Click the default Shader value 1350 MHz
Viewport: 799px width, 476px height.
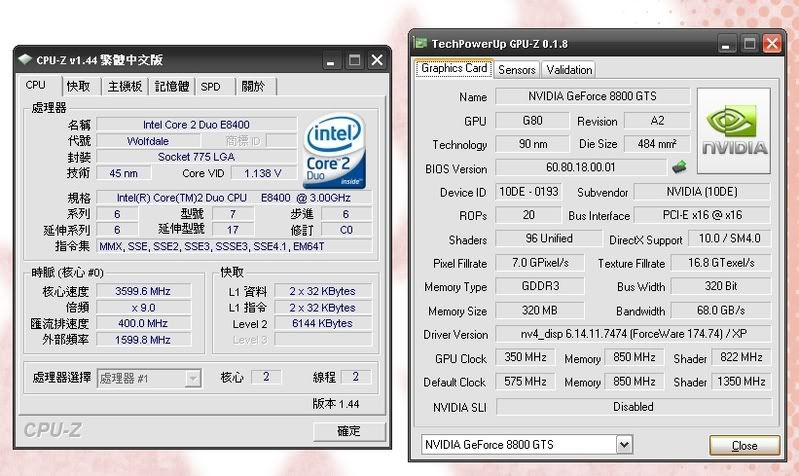click(x=741, y=381)
